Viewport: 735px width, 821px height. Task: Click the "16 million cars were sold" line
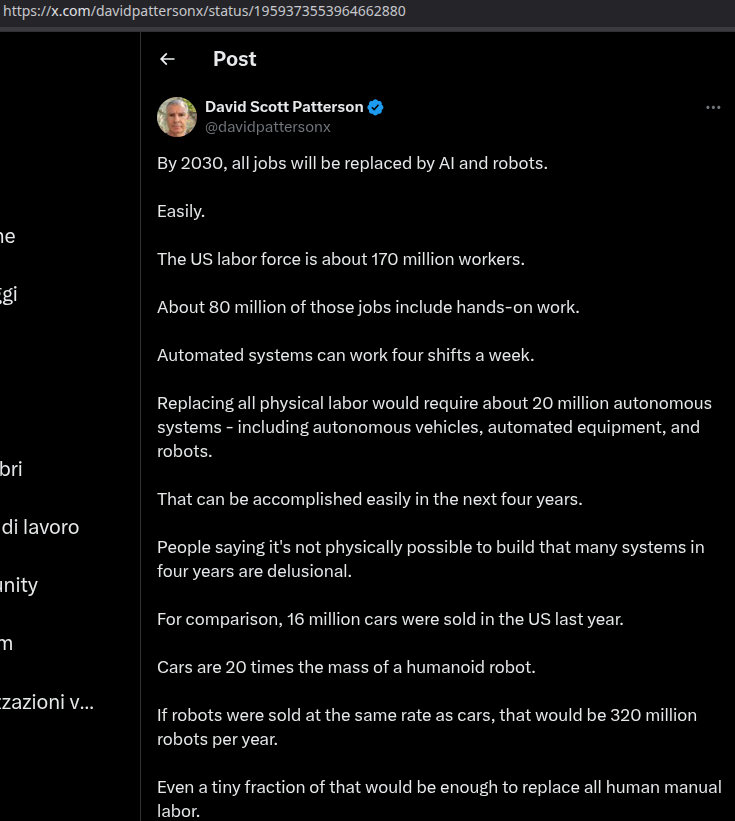(x=390, y=619)
